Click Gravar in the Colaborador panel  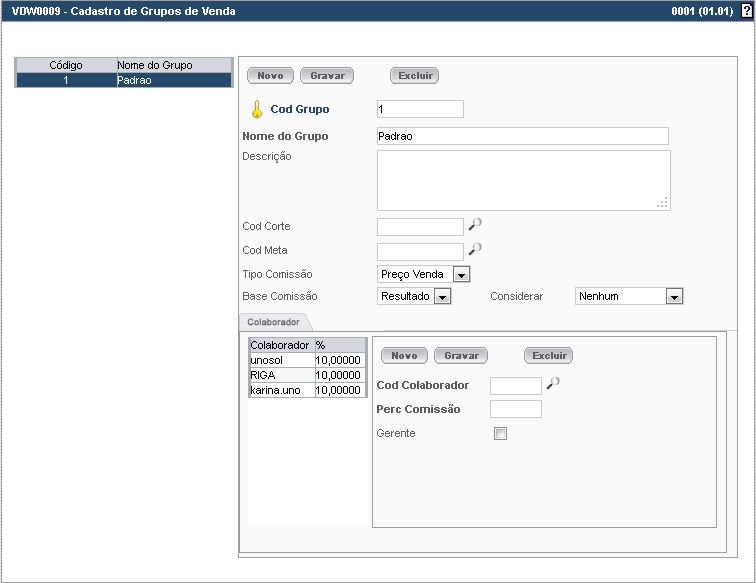coord(461,356)
